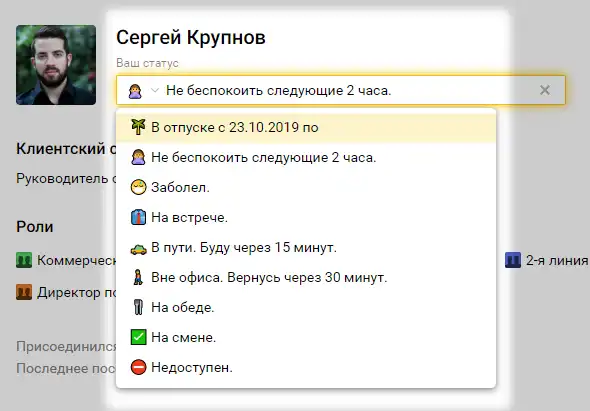
Task: Click the red no-entry unavailable icon
Action: tap(138, 367)
